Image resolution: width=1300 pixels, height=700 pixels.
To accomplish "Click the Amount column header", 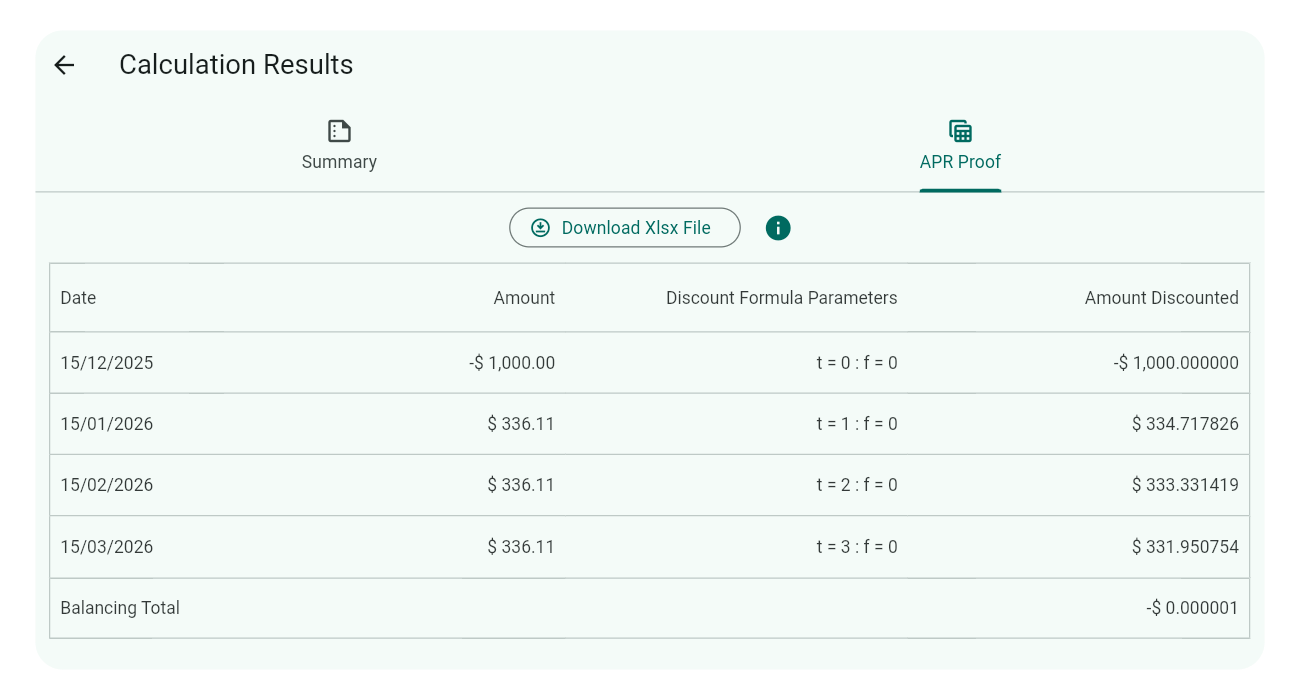I will tap(524, 298).
